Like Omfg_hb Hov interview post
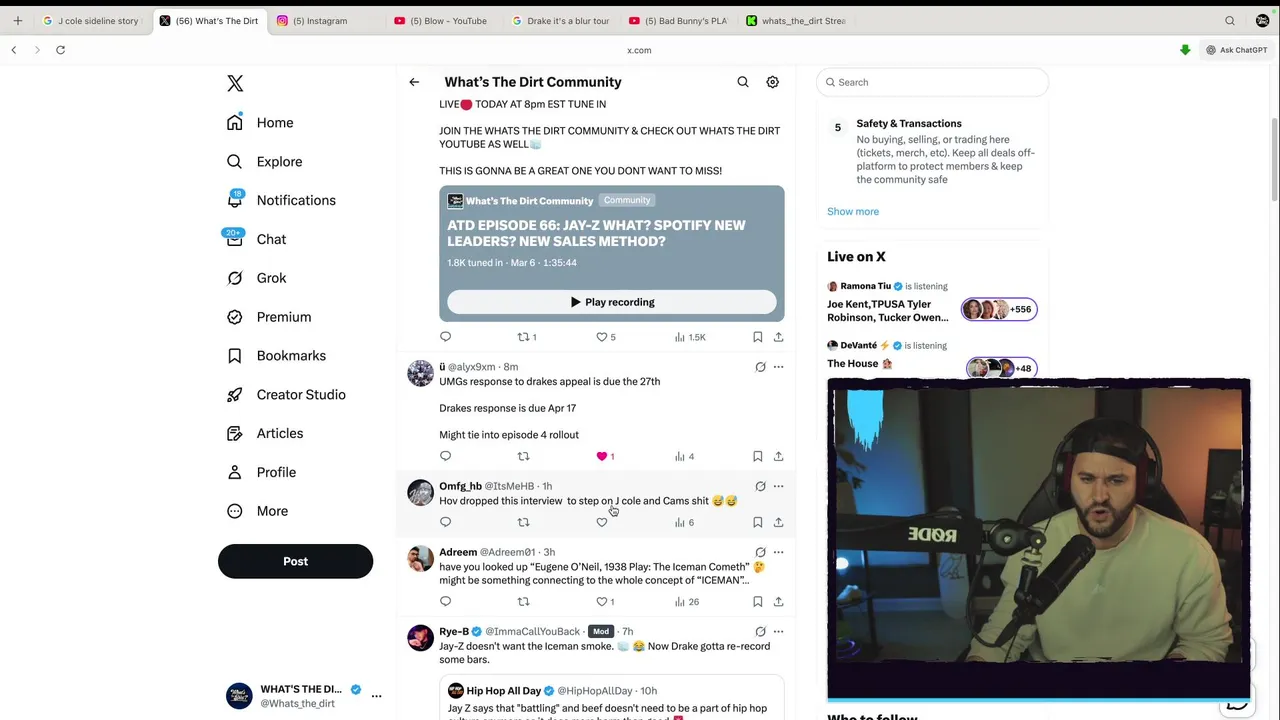This screenshot has width=1280, height=720. click(602, 522)
